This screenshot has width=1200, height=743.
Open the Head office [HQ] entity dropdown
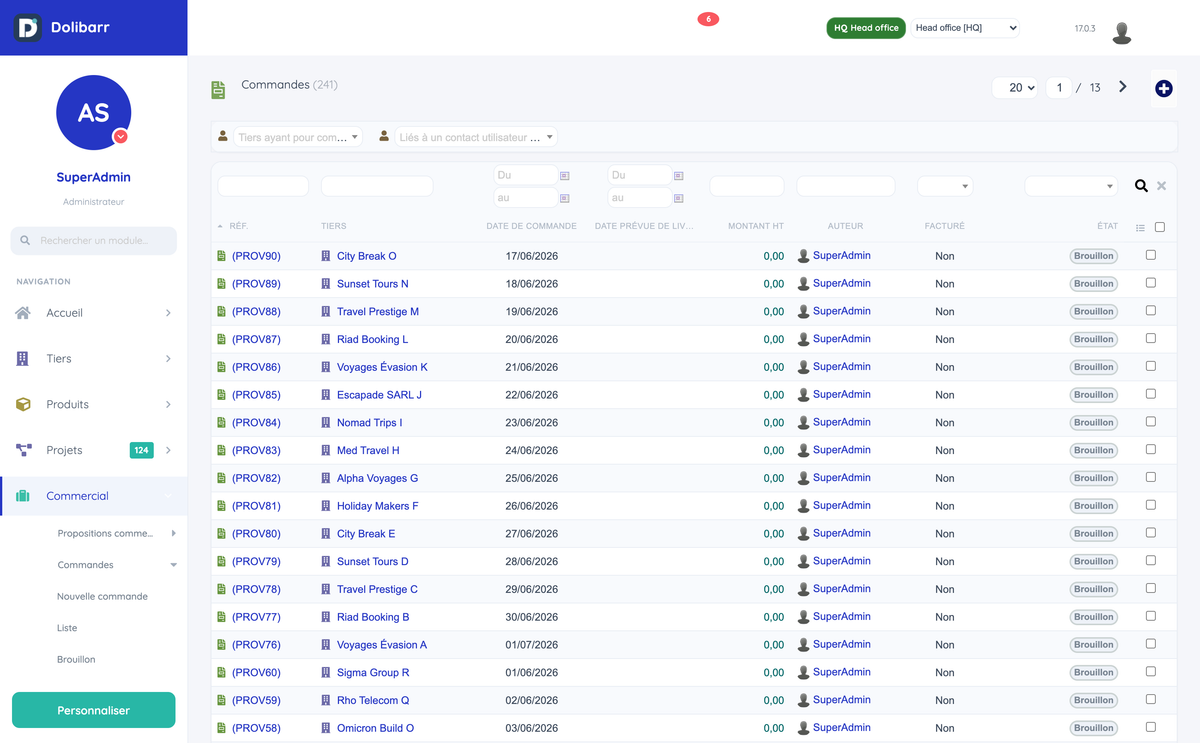965,28
